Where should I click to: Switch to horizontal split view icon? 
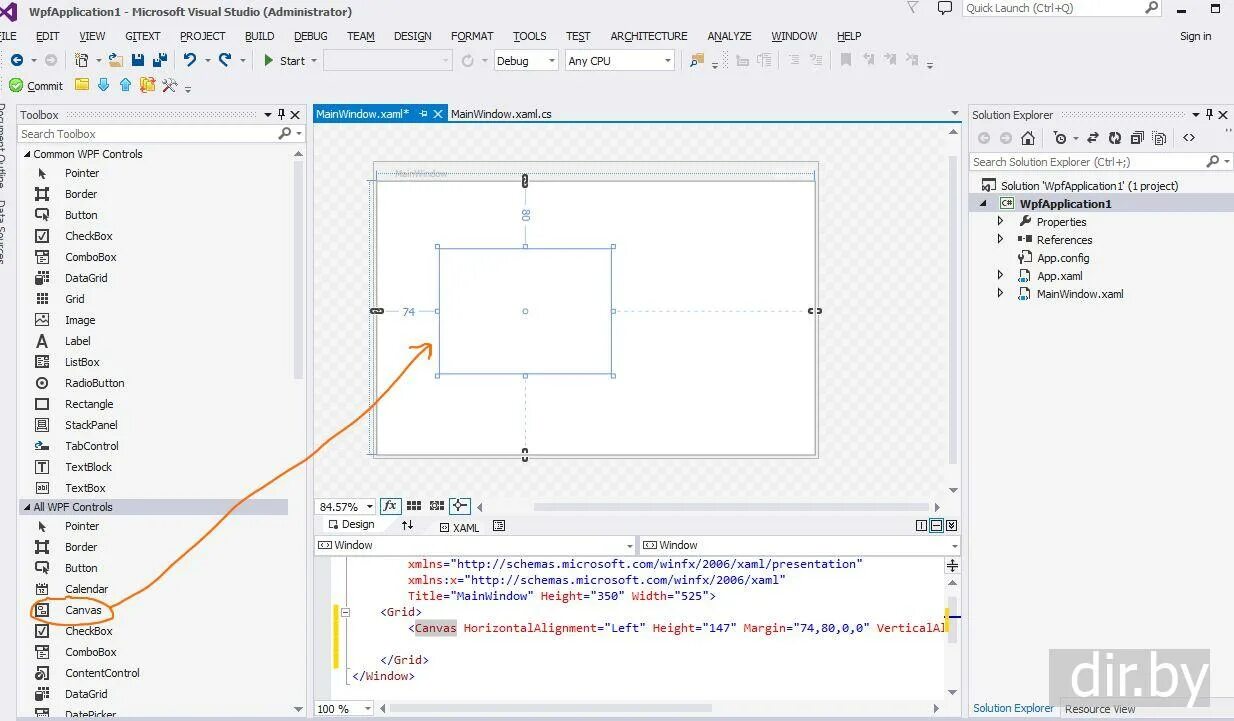pyautogui.click(x=937, y=525)
